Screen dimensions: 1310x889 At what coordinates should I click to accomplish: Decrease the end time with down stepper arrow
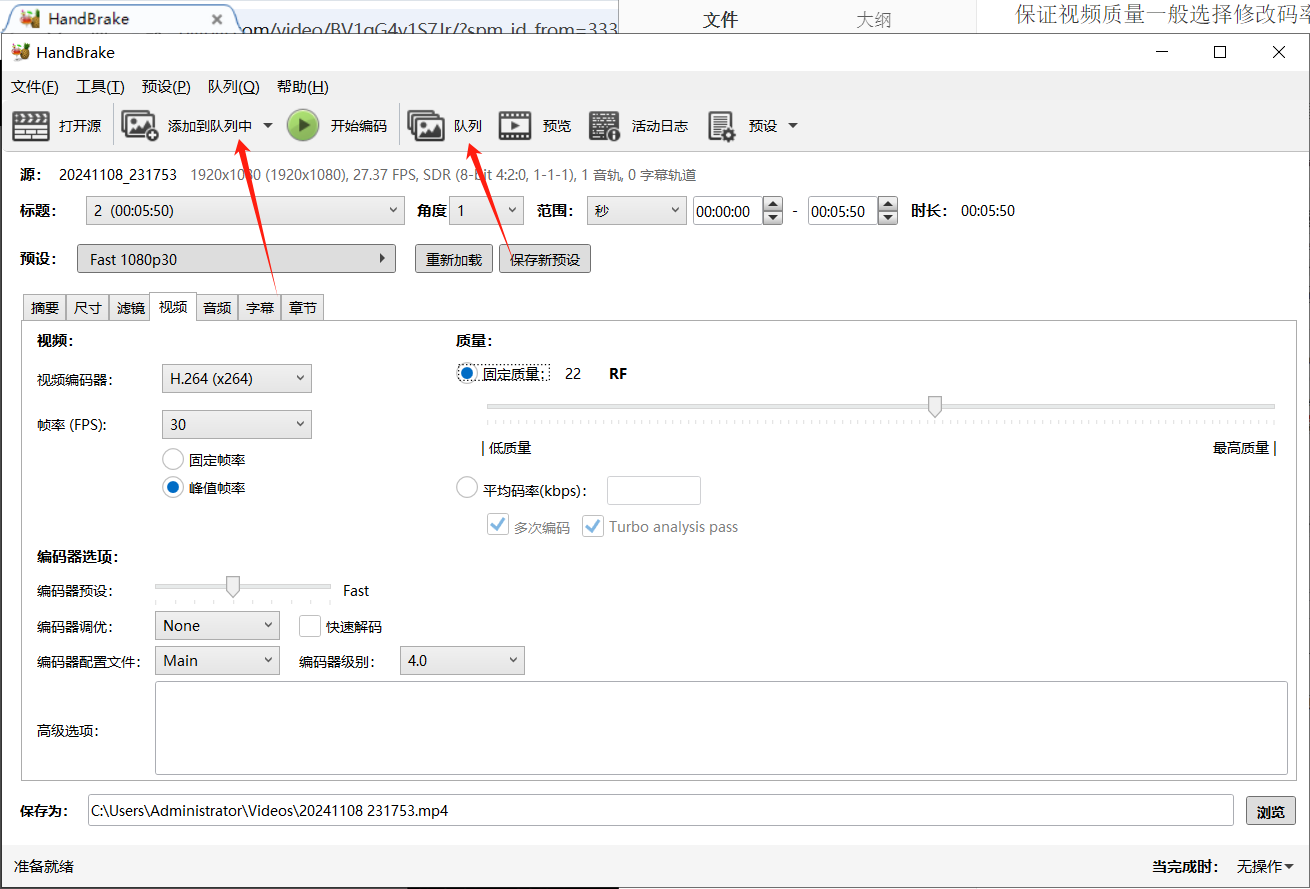pos(888,218)
